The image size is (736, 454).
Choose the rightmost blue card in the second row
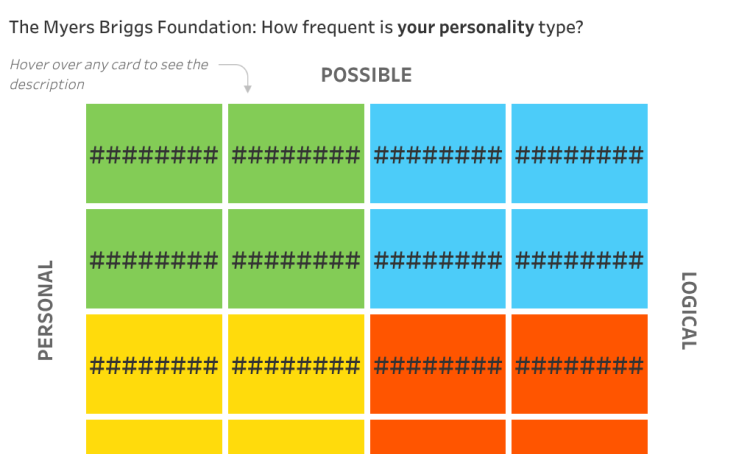pos(580,259)
